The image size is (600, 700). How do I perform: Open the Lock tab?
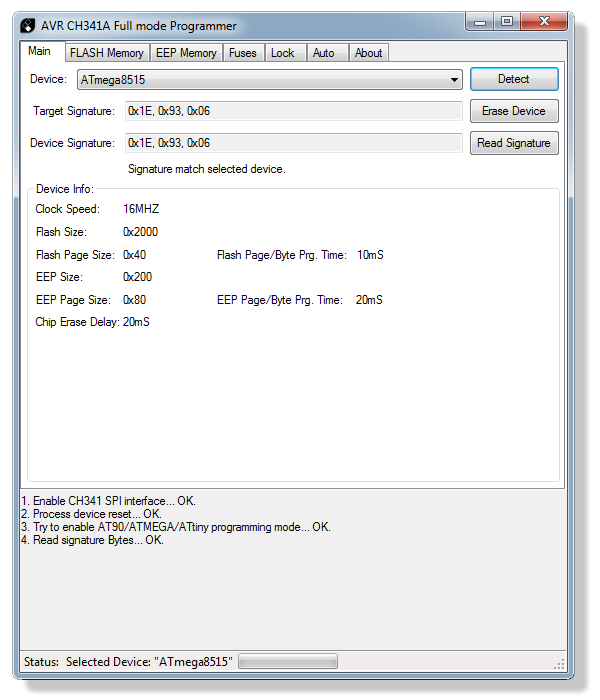pyautogui.click(x=284, y=53)
